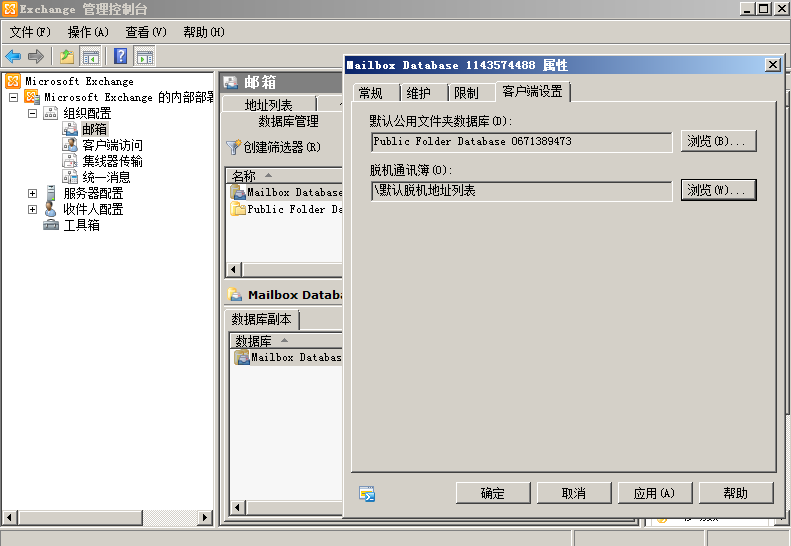Screen dimensions: 791x546
Task: Click the left arrow of the database copy scrollbar
Action: (238, 507)
